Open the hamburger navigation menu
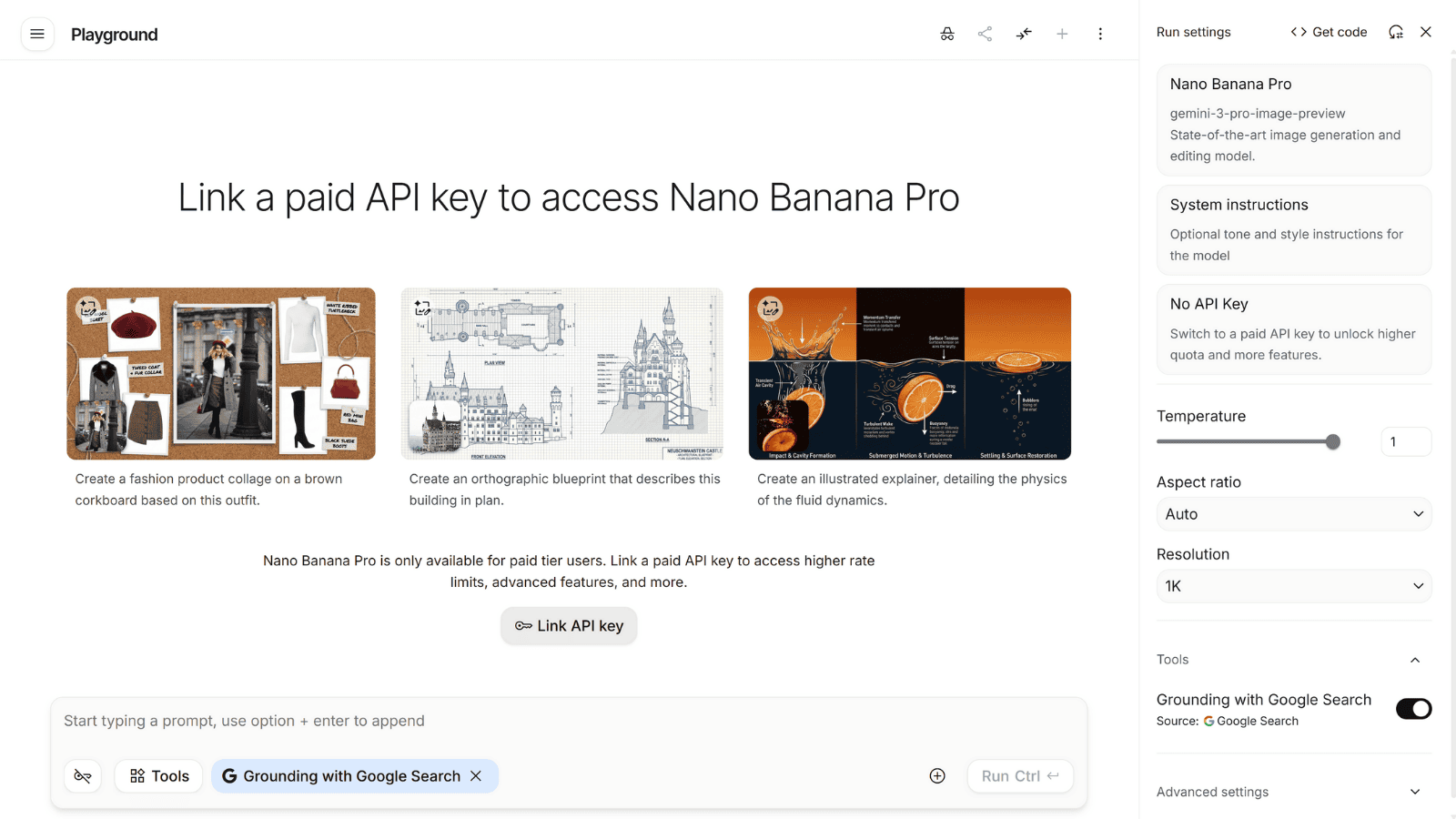Image resolution: width=1456 pixels, height=819 pixels. coord(37,35)
